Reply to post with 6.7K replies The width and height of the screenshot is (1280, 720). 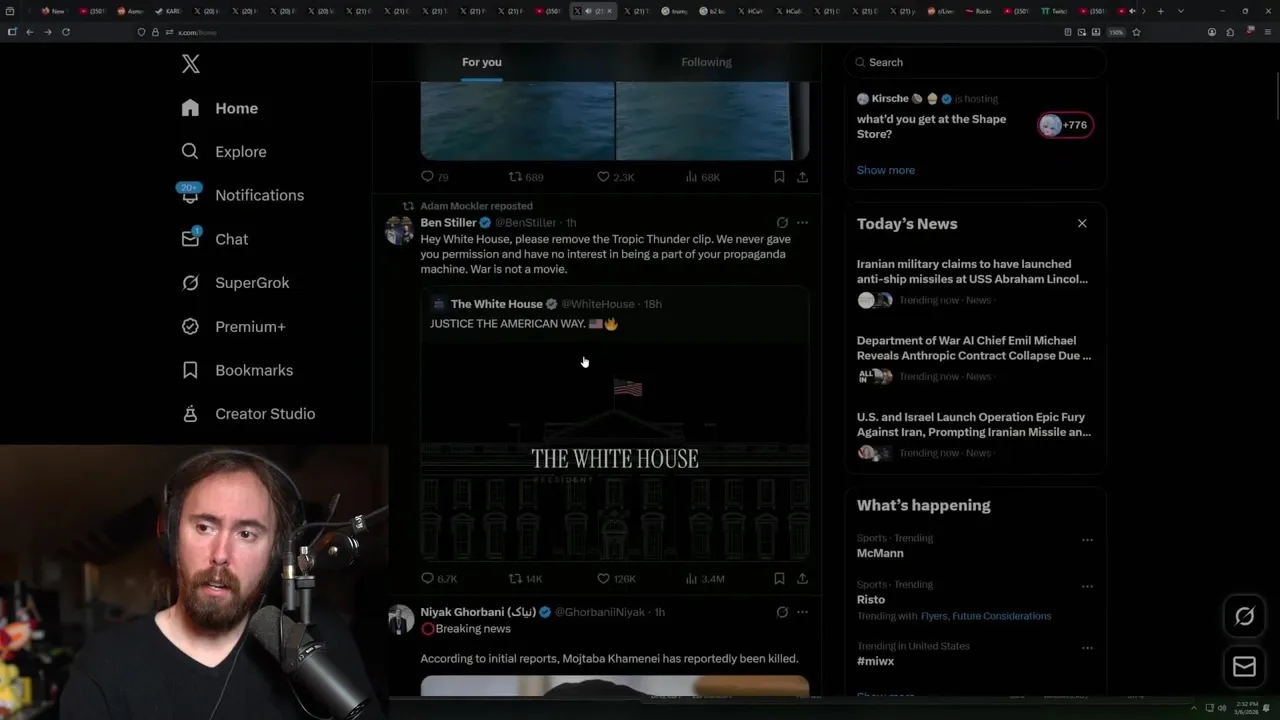[x=427, y=579]
